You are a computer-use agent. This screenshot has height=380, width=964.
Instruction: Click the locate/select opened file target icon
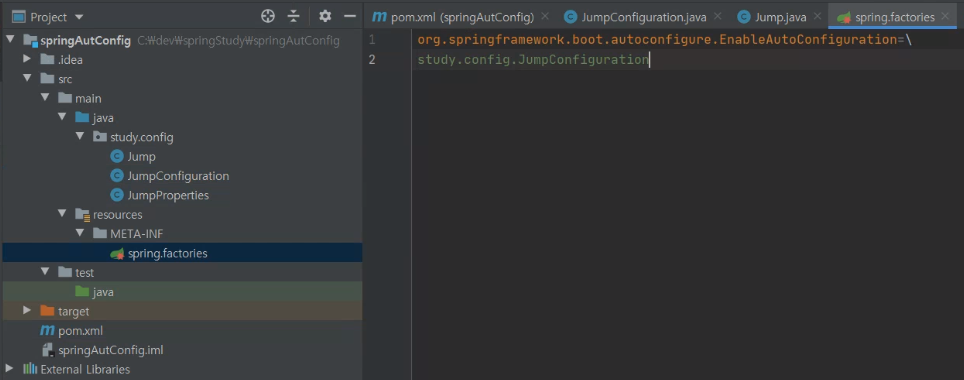(x=268, y=17)
